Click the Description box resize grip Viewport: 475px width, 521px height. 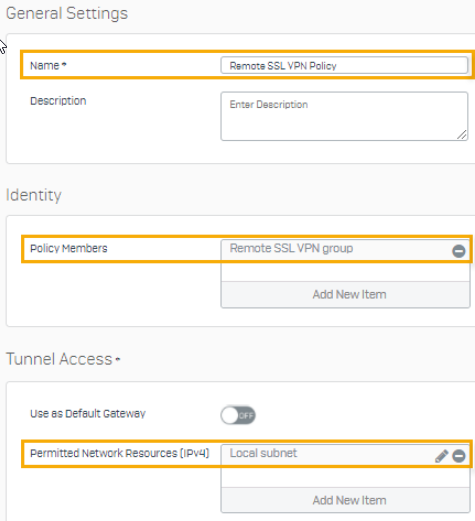click(462, 135)
